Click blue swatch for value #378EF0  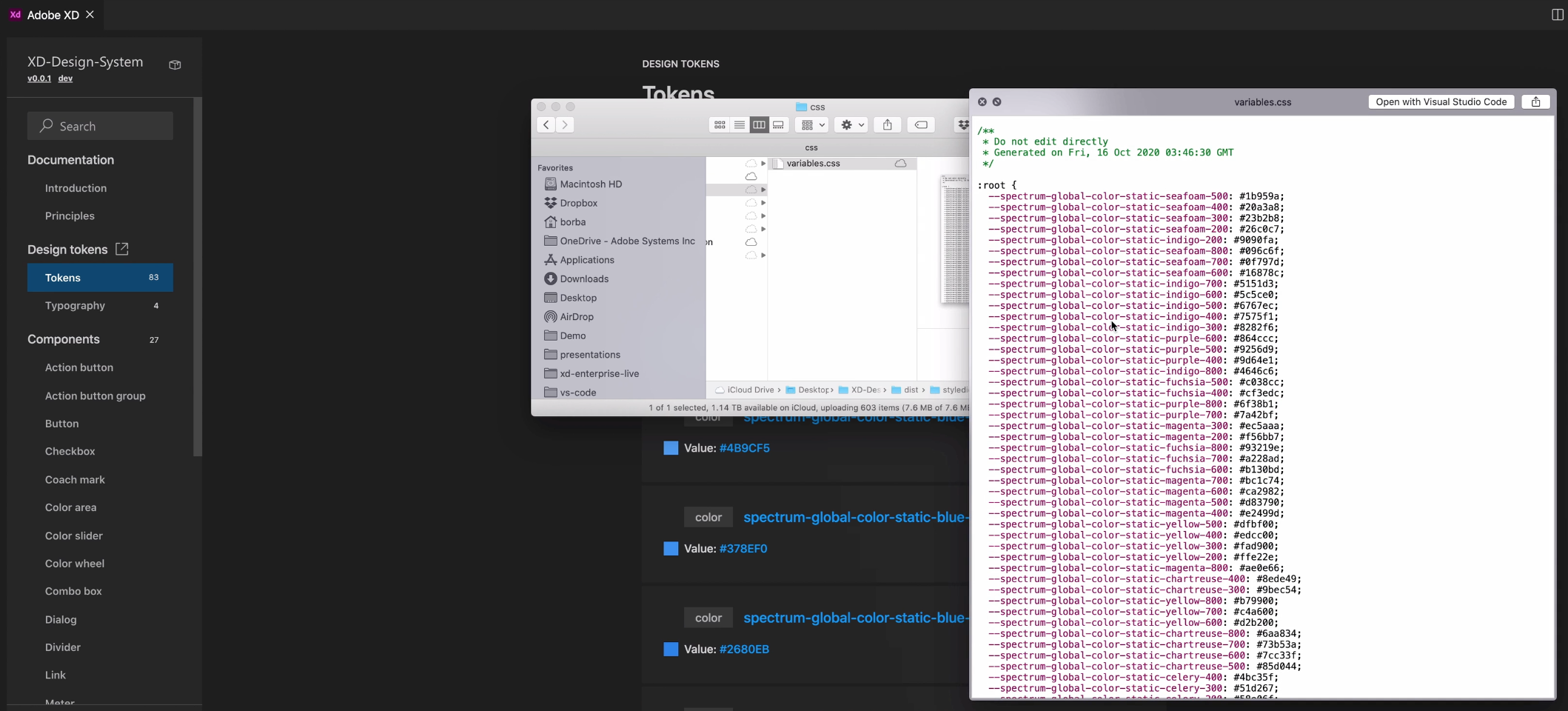(671, 549)
